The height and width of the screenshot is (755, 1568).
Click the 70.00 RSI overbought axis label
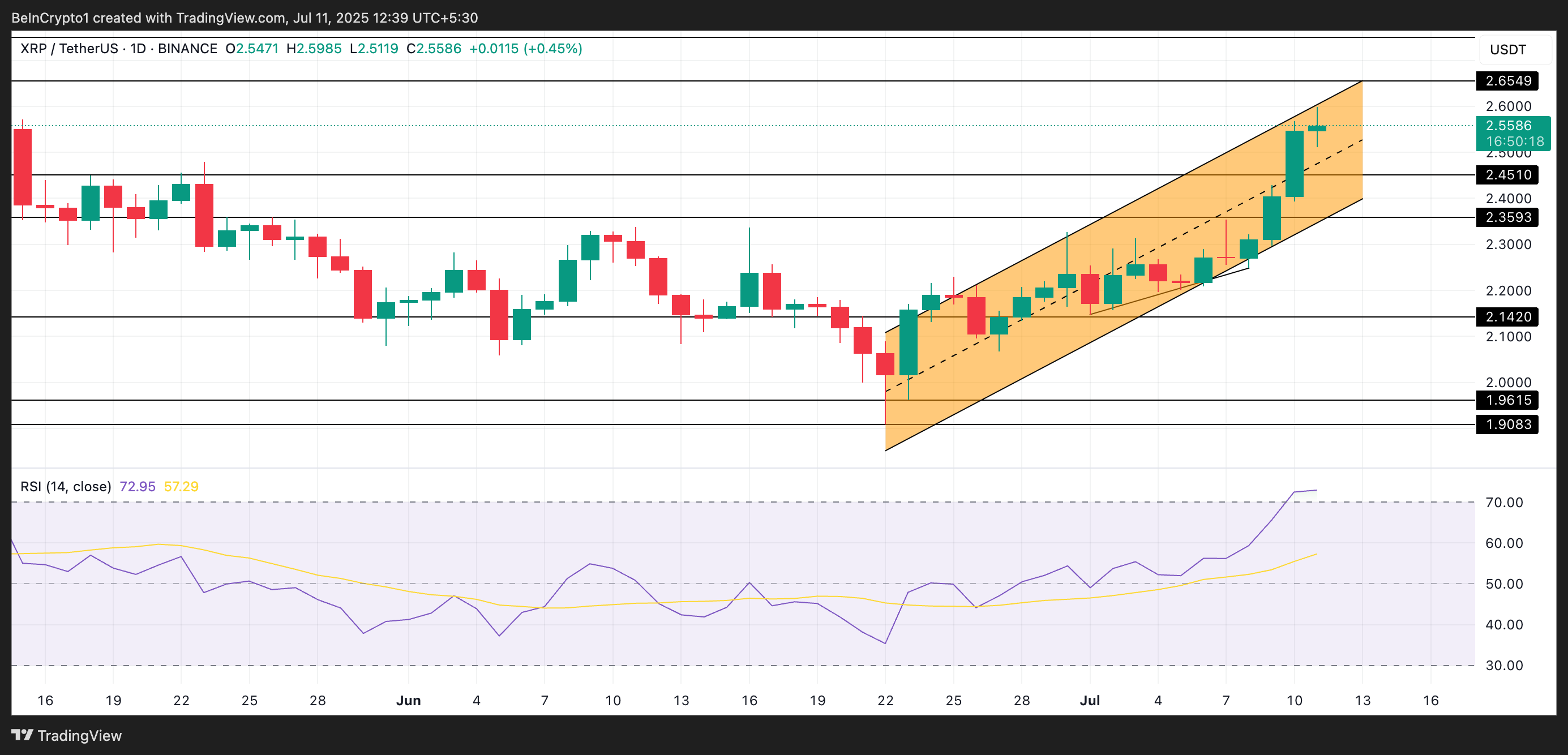pos(1503,503)
